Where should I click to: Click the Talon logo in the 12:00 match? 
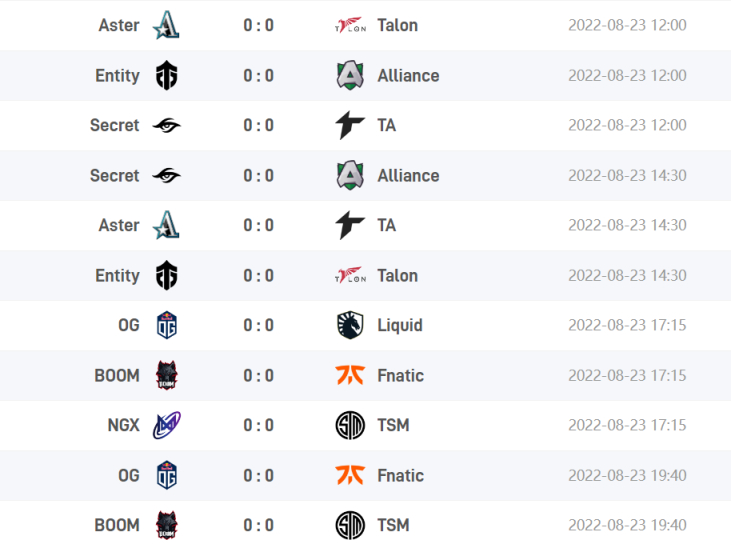pos(350,25)
